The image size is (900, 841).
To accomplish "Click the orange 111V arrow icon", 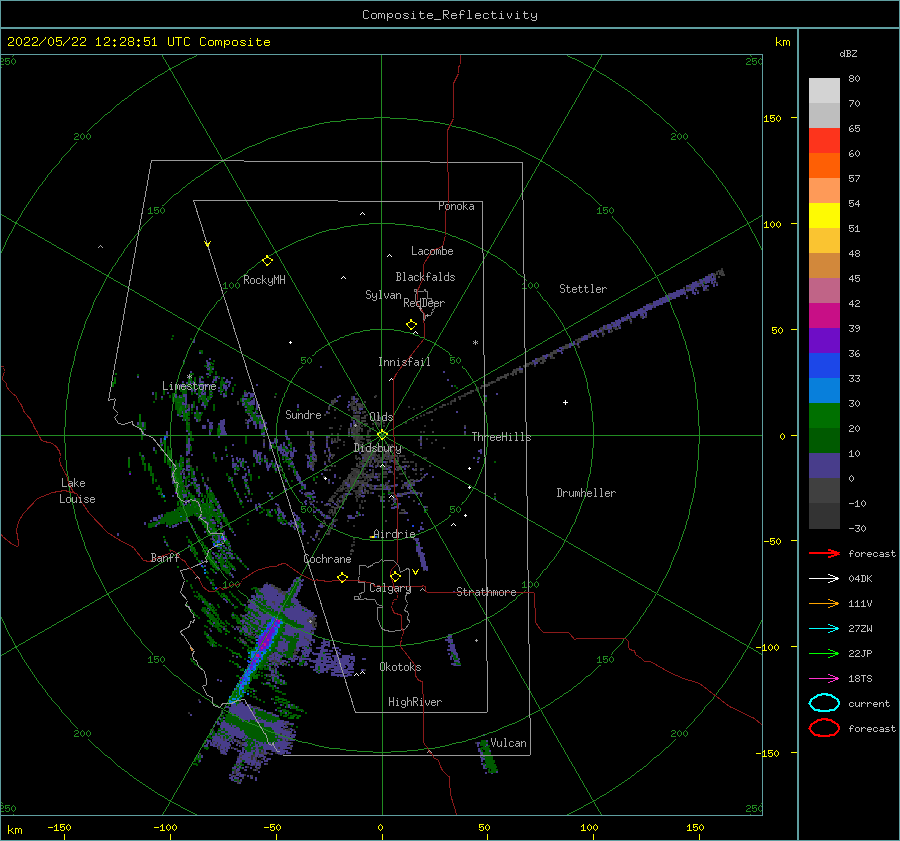I will click(x=824, y=603).
